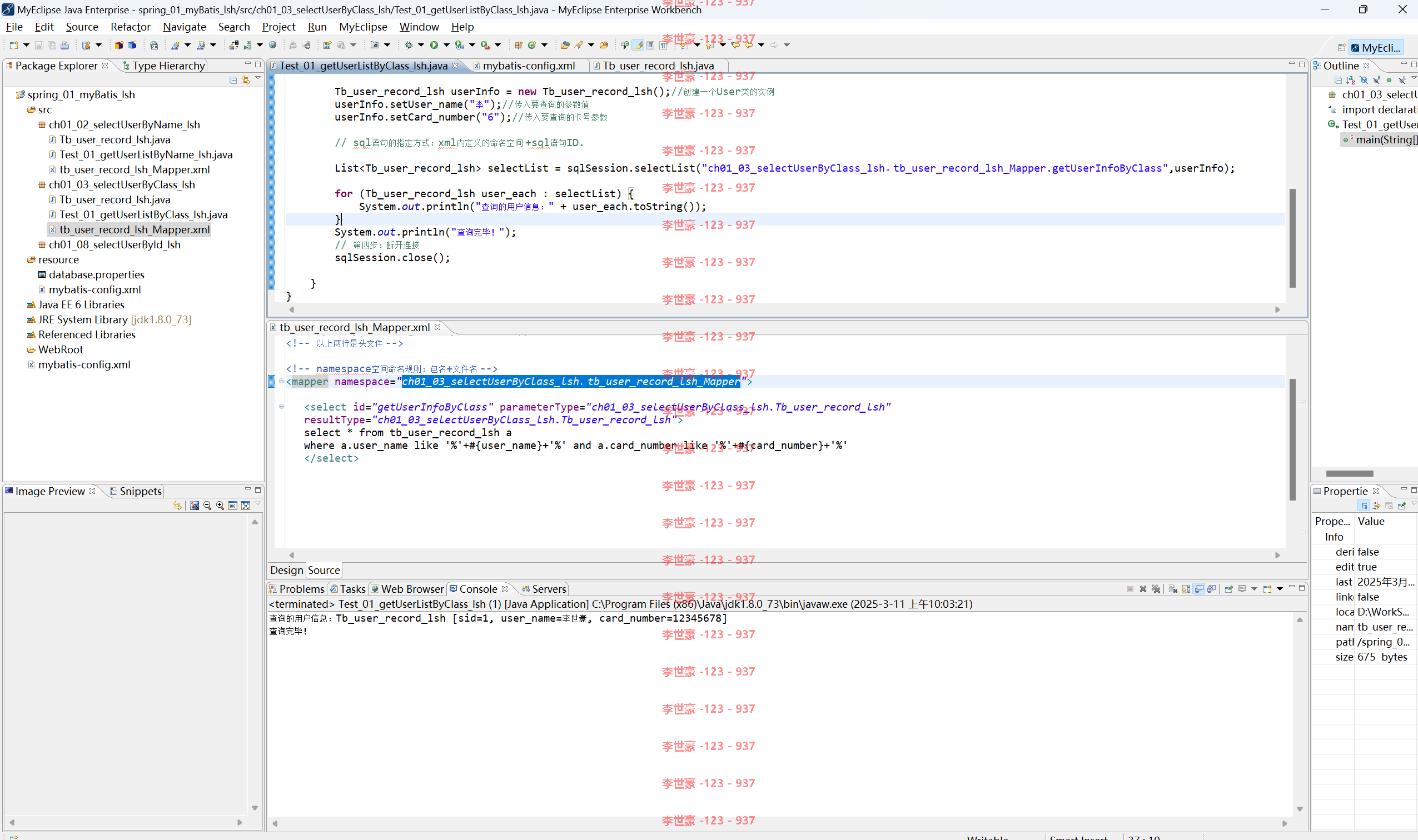Image resolution: width=1418 pixels, height=840 pixels.
Task: Click the screenshot capture camera icon
Action: point(374,44)
